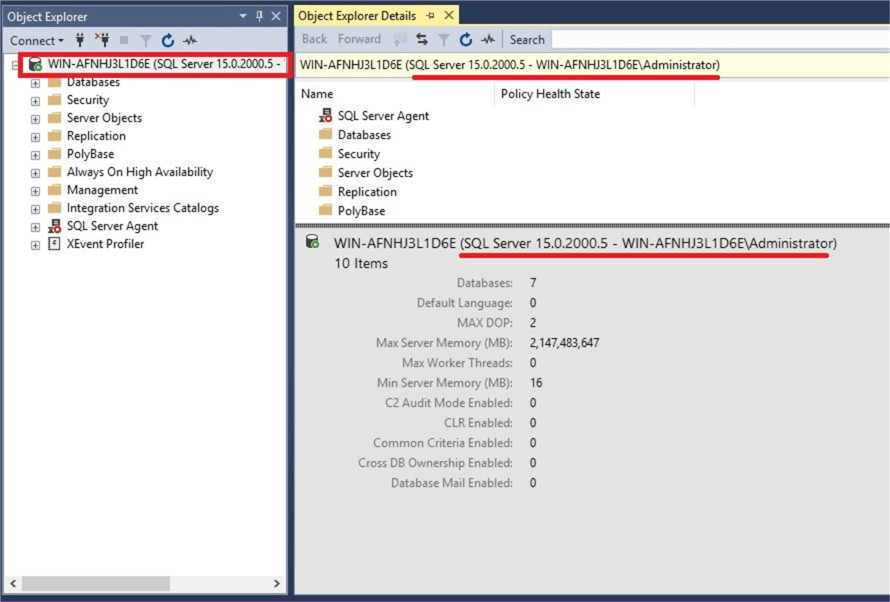Click the Stop square icon in Object Explorer
The image size is (890, 602).
point(124,40)
